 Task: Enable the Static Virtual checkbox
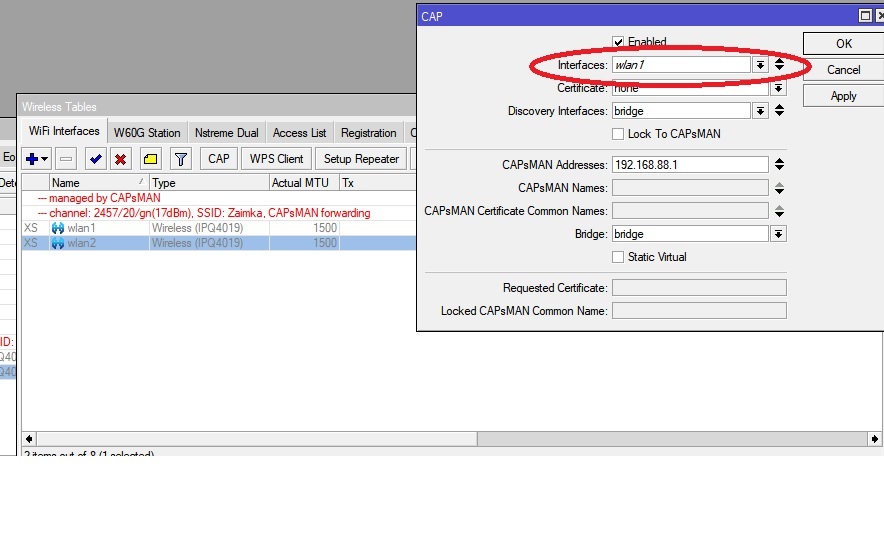click(618, 257)
